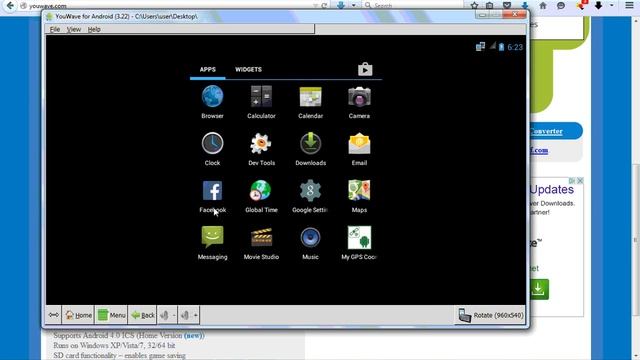This screenshot has width=640, height=360.
Task: Open the (new) link on webpage
Action: pos(194,336)
